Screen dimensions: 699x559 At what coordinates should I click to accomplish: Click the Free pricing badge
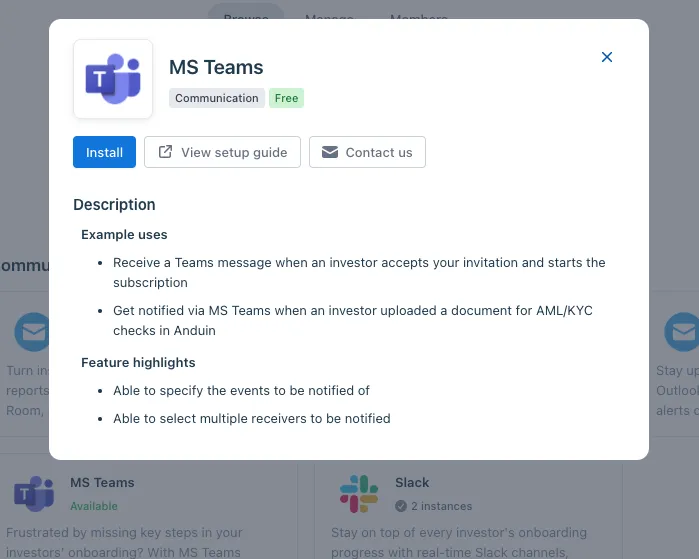[286, 98]
